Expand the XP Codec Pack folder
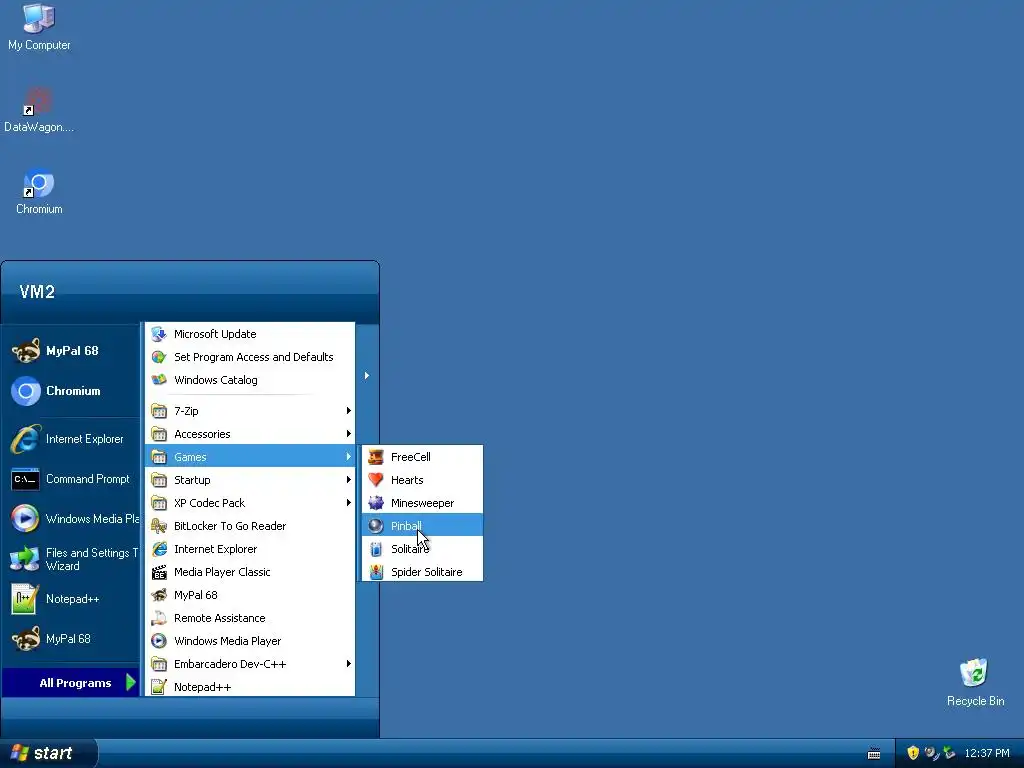 pyautogui.click(x=250, y=503)
